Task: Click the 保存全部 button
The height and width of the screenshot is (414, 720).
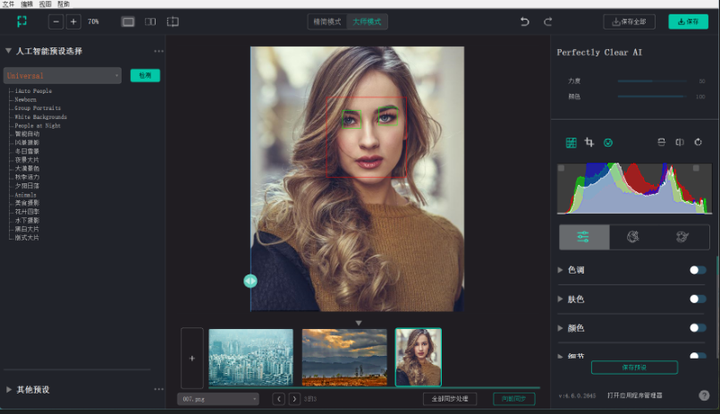Action: pyautogui.click(x=629, y=21)
